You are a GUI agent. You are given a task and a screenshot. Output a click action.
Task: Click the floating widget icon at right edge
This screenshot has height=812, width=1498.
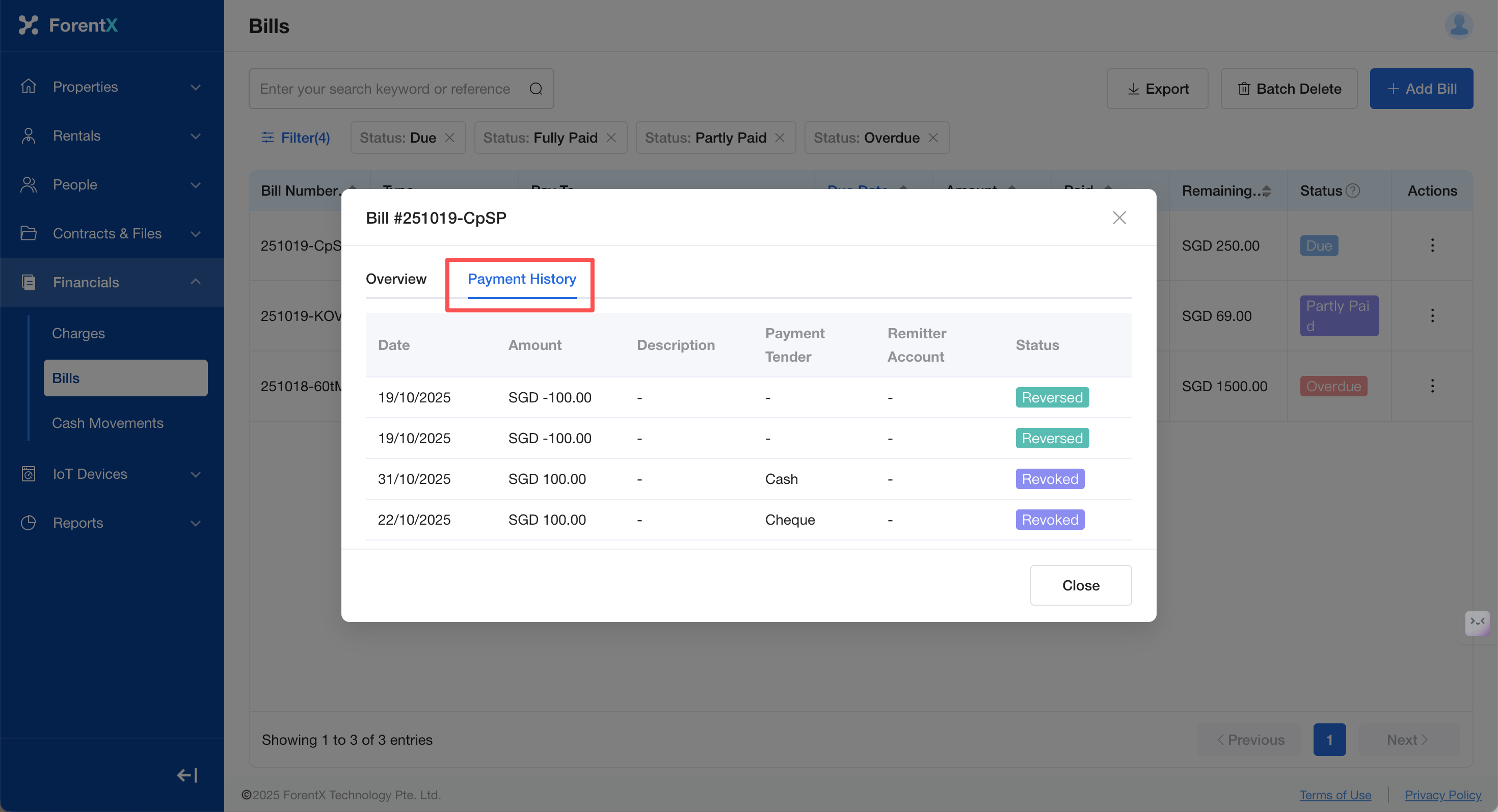point(1477,622)
